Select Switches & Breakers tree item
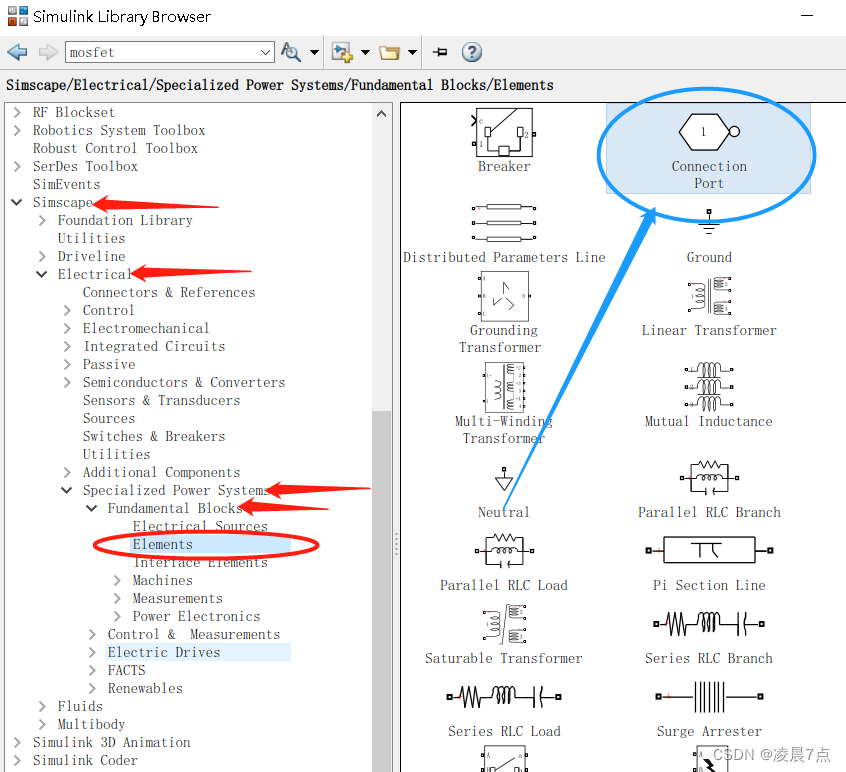The image size is (846, 772). (154, 436)
